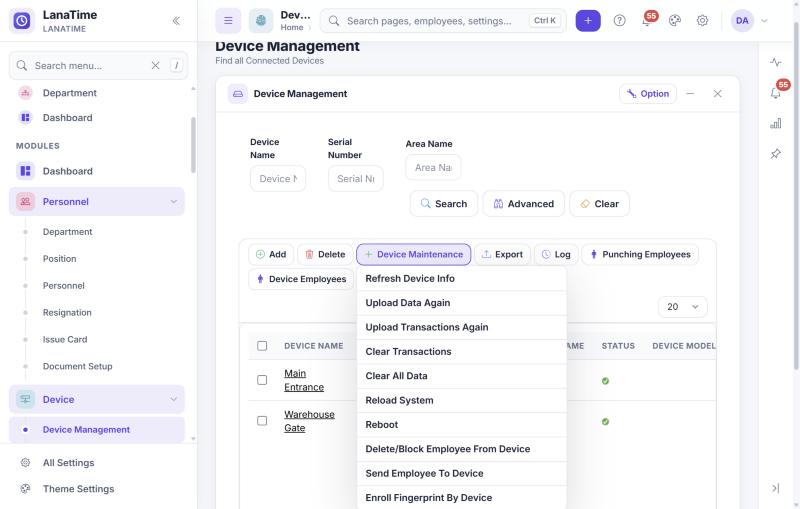Select Send Employee To Device
800x509 pixels.
[462, 473]
